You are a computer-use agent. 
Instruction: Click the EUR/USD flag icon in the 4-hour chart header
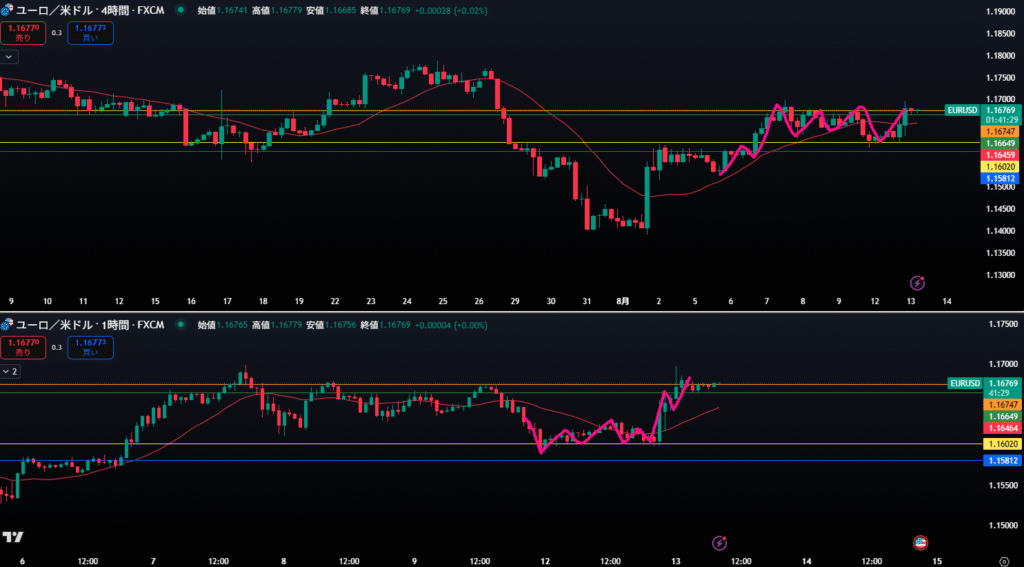[x=7, y=11]
